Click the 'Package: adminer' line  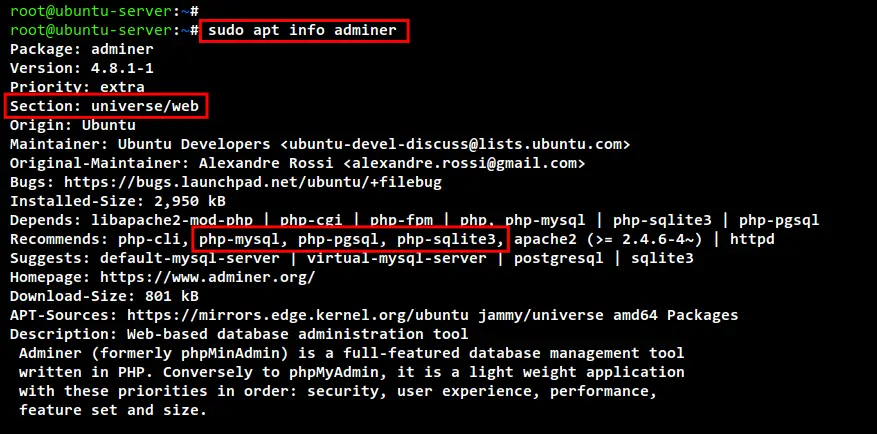pos(82,49)
